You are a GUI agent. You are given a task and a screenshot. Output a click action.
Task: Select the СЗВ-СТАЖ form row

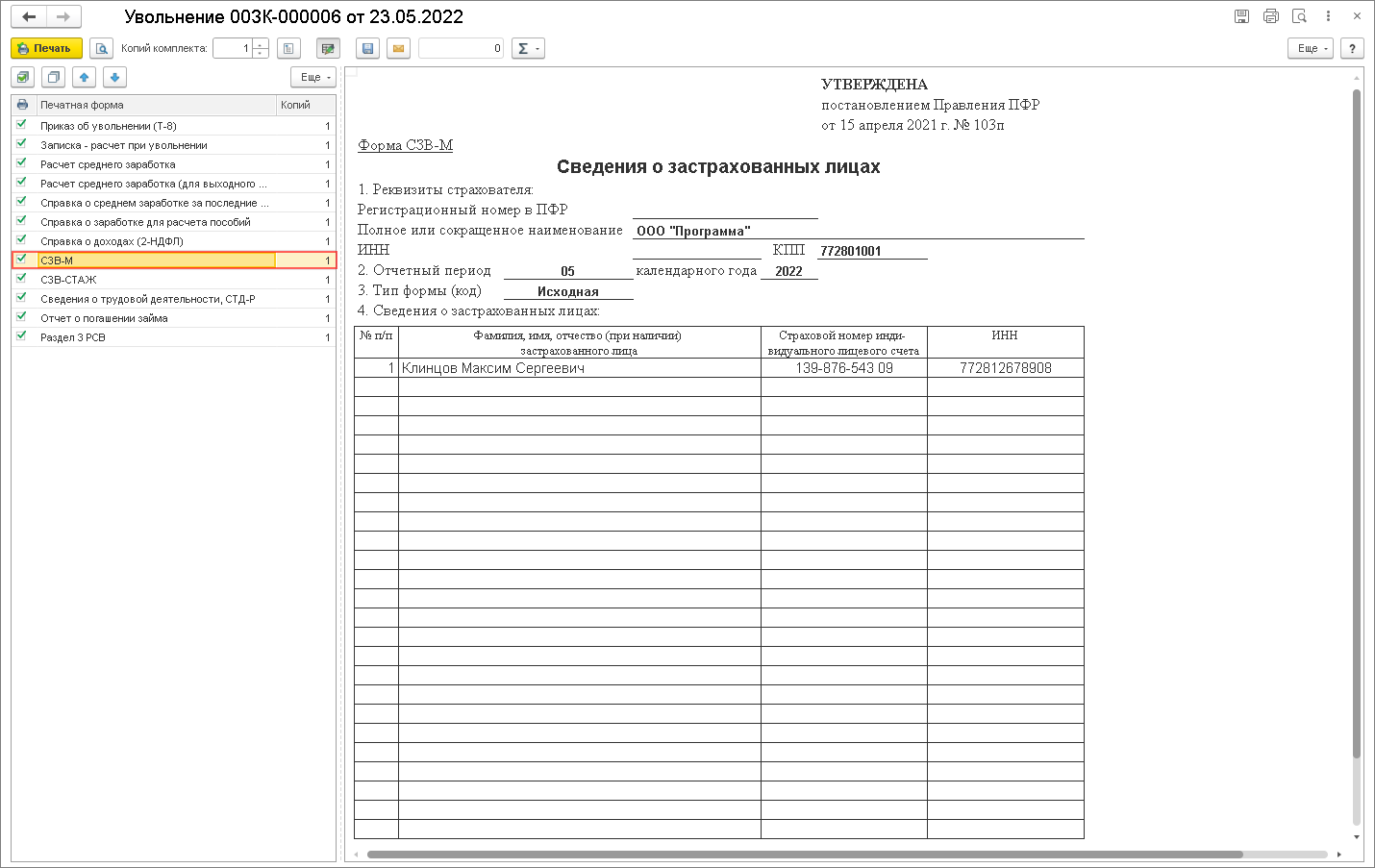[174, 280]
